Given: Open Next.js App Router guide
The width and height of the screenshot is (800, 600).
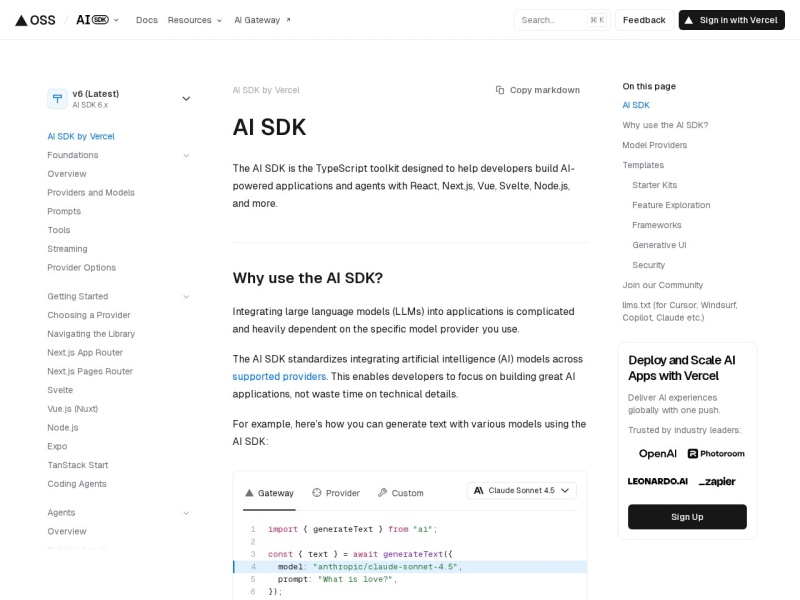Looking at the screenshot, I should [x=85, y=353].
